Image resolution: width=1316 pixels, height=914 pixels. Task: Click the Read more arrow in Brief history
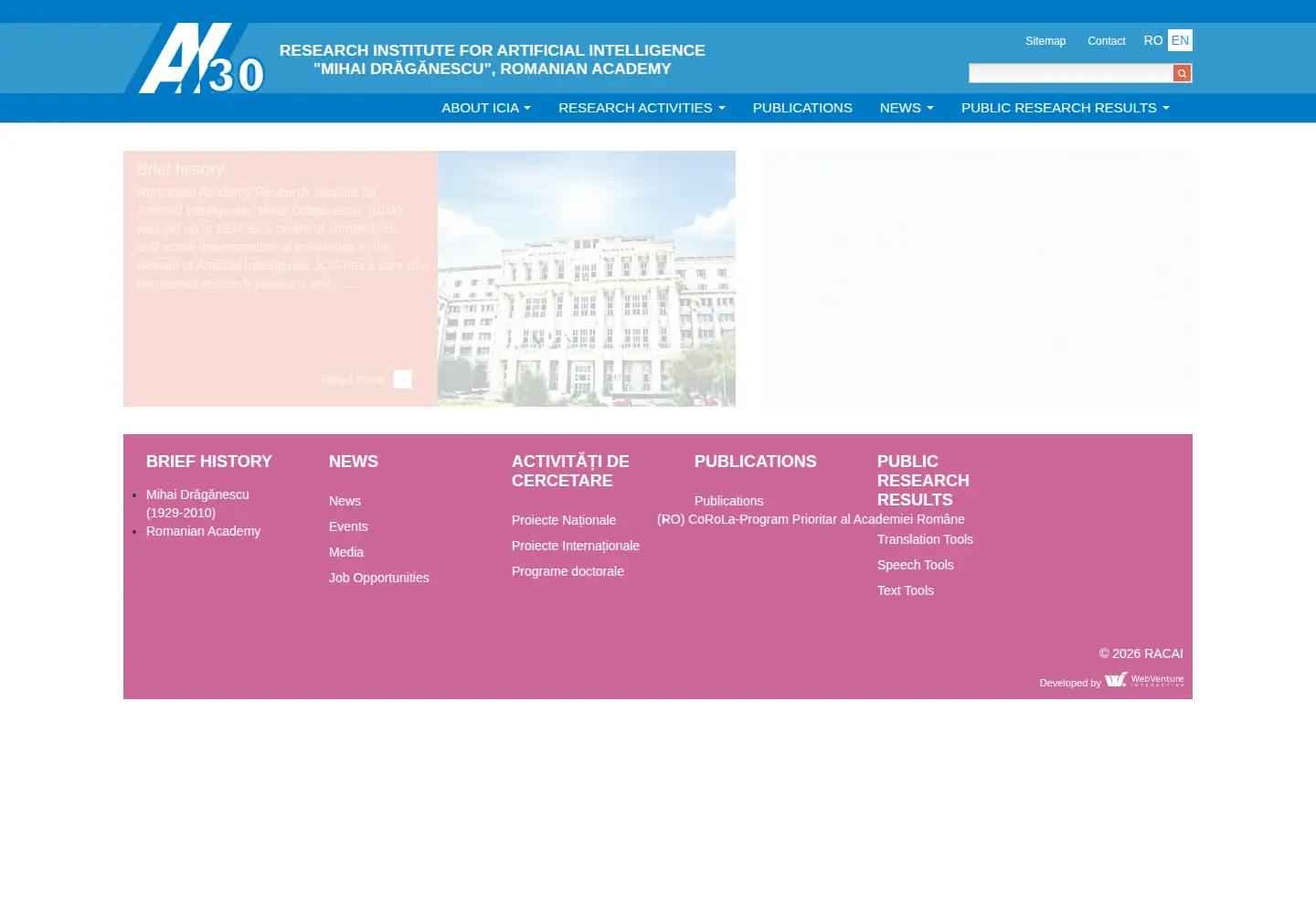[403, 379]
